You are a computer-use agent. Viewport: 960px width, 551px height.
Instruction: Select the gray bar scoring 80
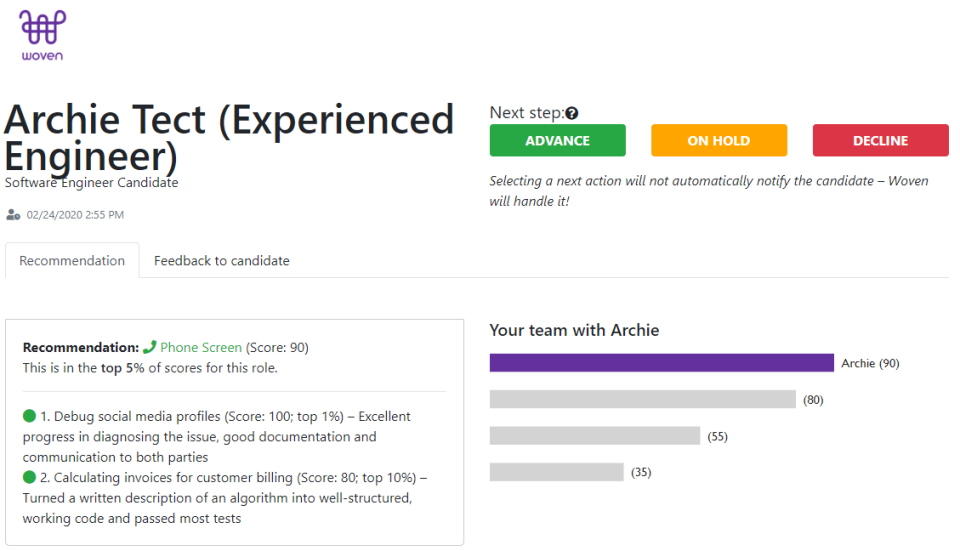point(642,400)
